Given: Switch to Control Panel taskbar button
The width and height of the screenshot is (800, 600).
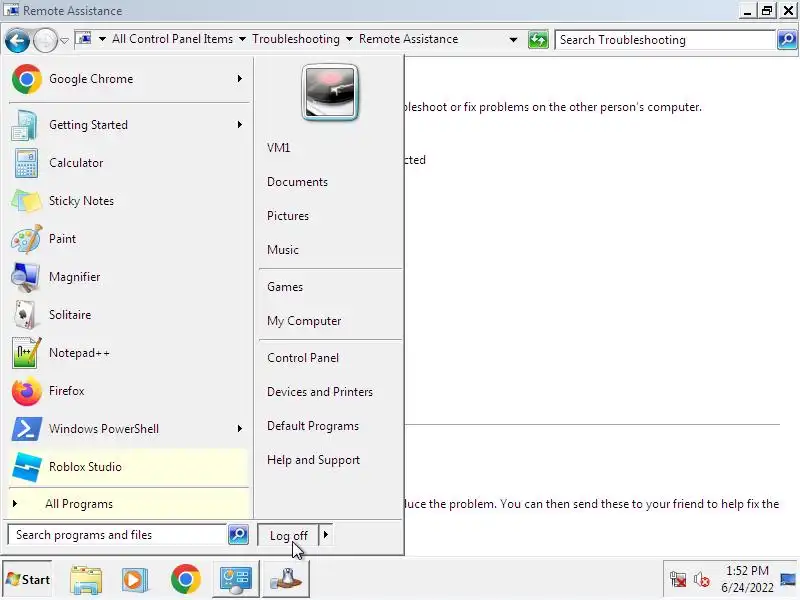Looking at the screenshot, I should pyautogui.click(x=236, y=580).
